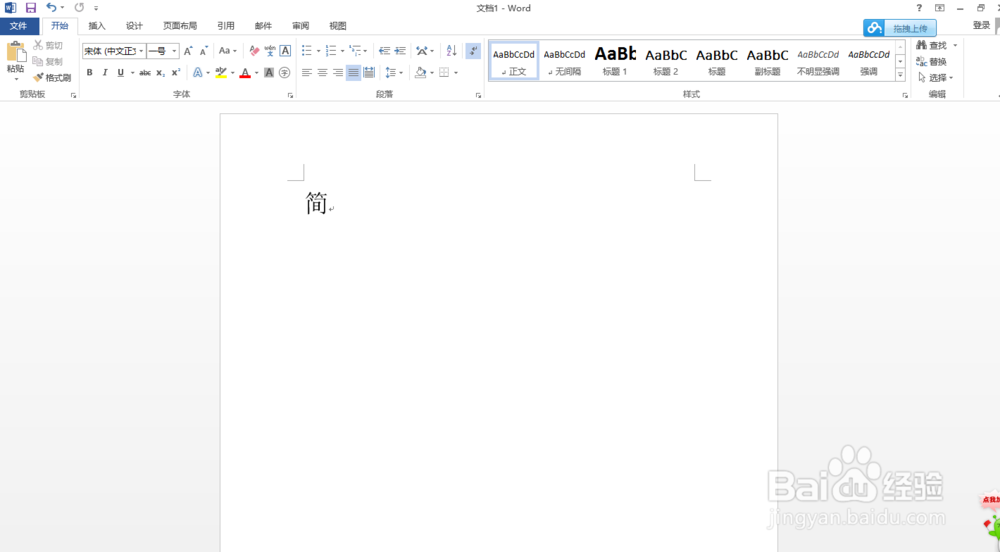
Task: Toggle superscript formatting
Action: point(176,73)
